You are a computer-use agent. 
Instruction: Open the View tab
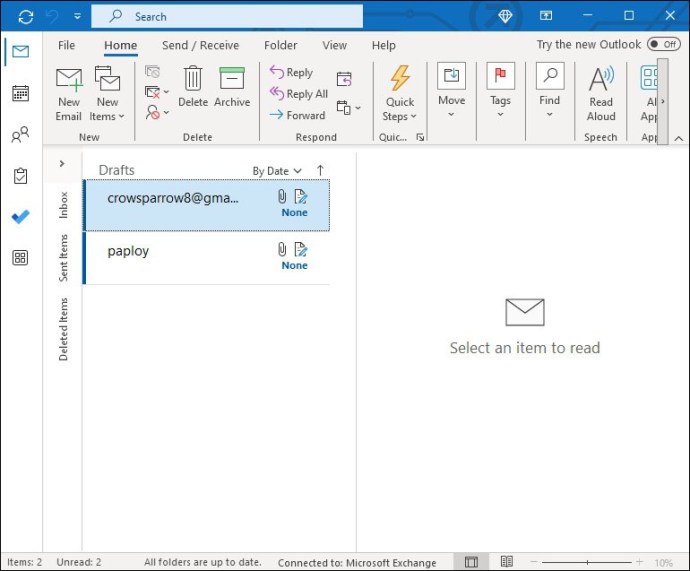tap(334, 45)
